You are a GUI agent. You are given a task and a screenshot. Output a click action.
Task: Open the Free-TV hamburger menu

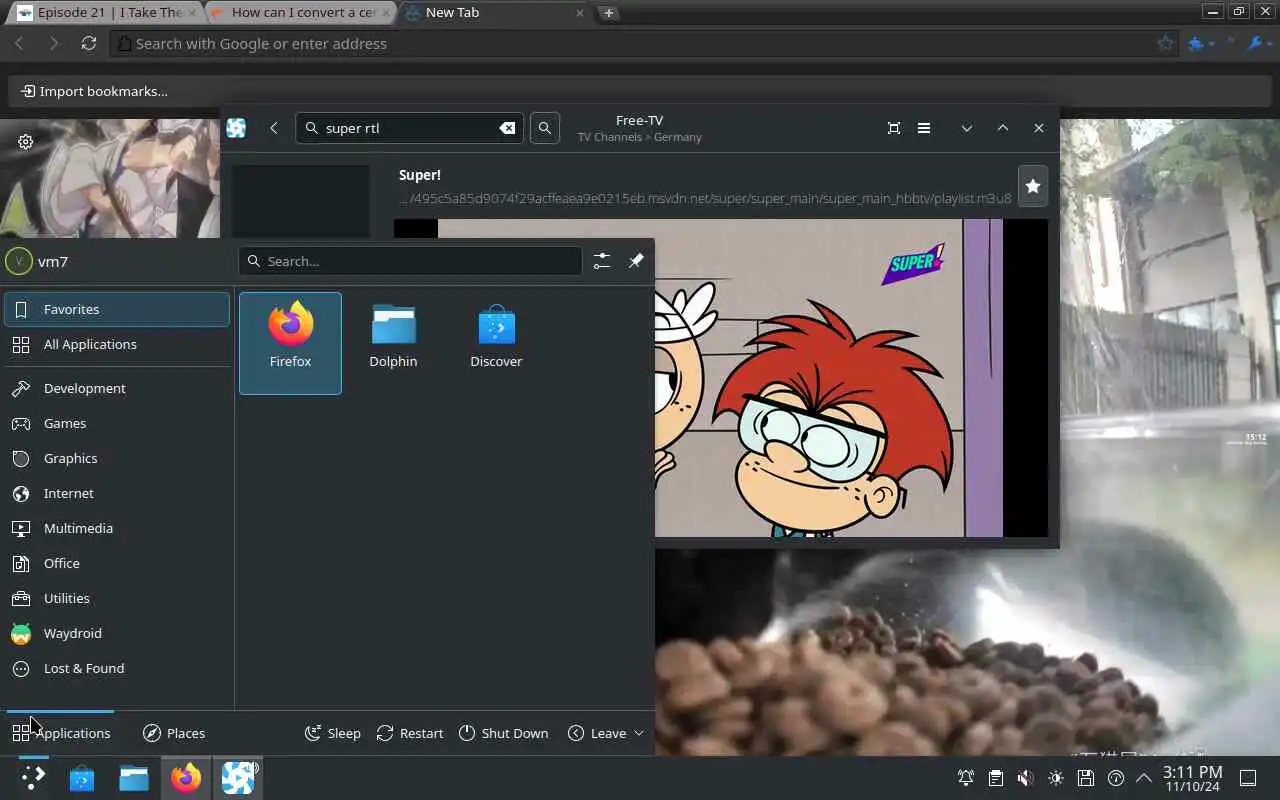click(924, 128)
